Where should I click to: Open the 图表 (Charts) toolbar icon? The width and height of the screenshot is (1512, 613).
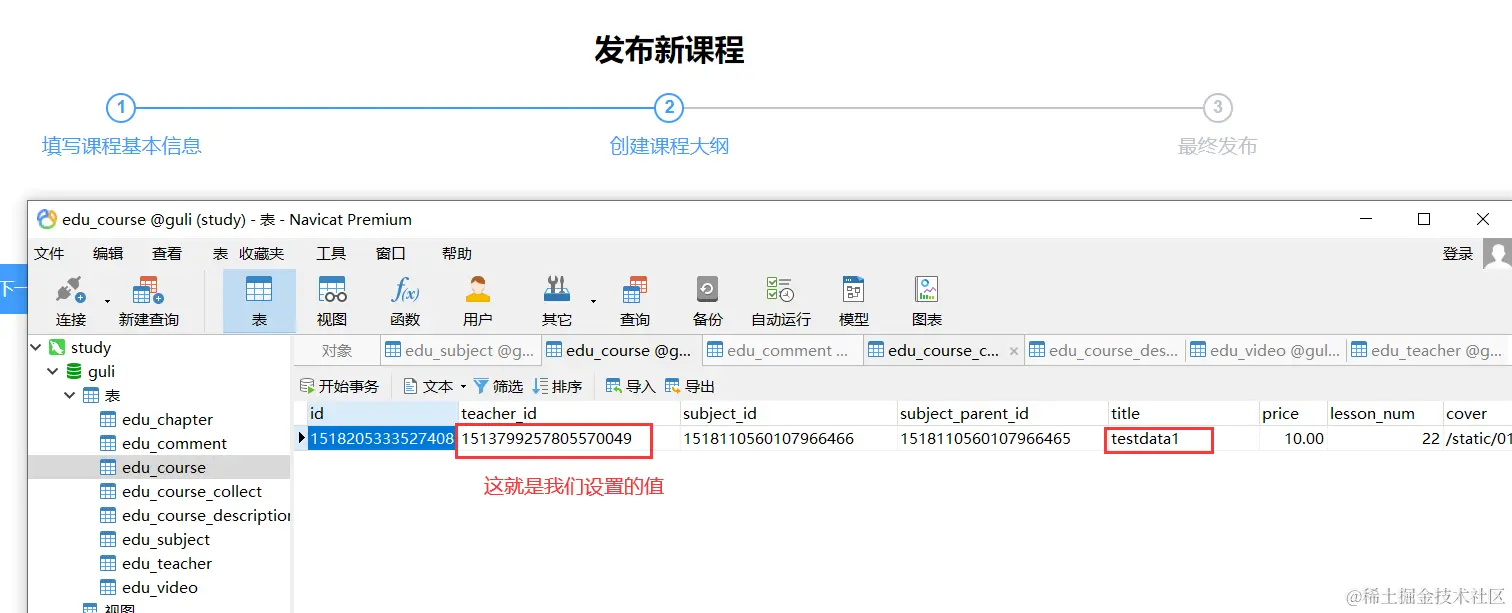[927, 301]
